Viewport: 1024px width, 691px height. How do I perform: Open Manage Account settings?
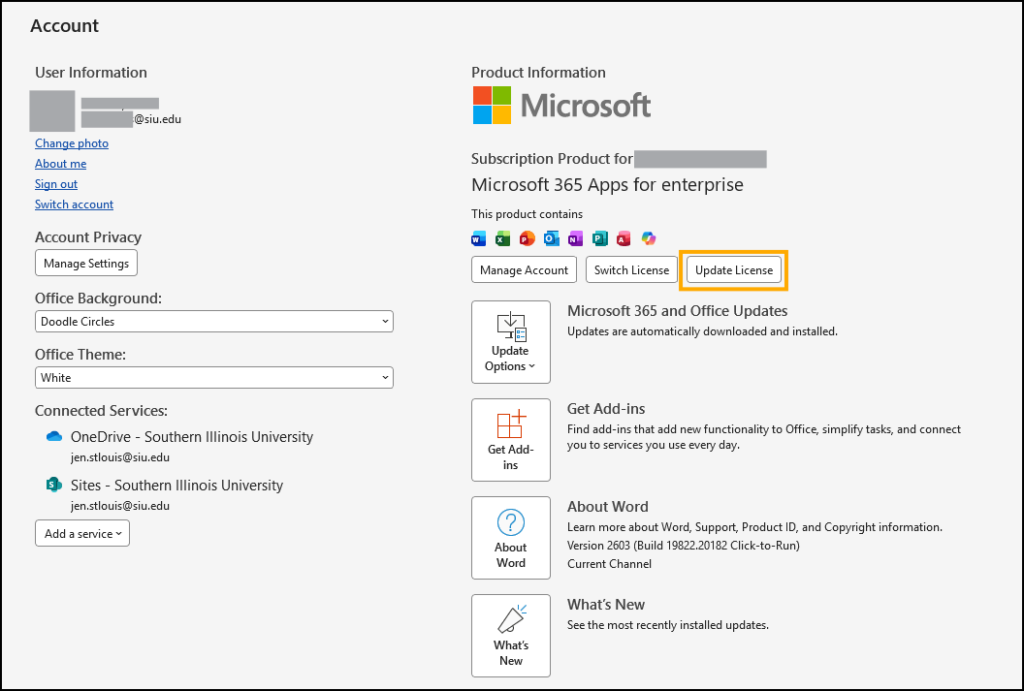click(523, 269)
